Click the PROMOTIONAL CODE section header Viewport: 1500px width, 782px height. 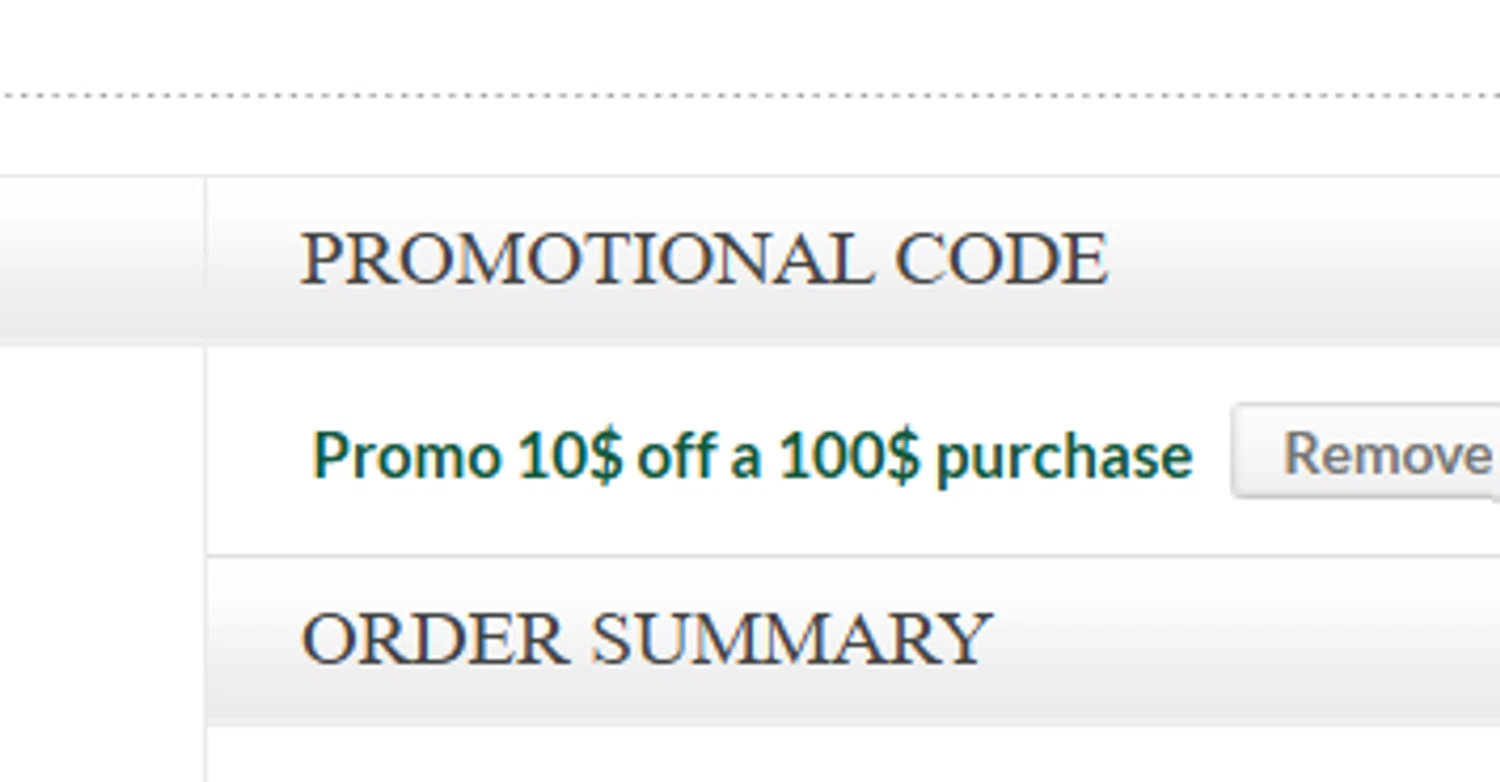pos(704,259)
